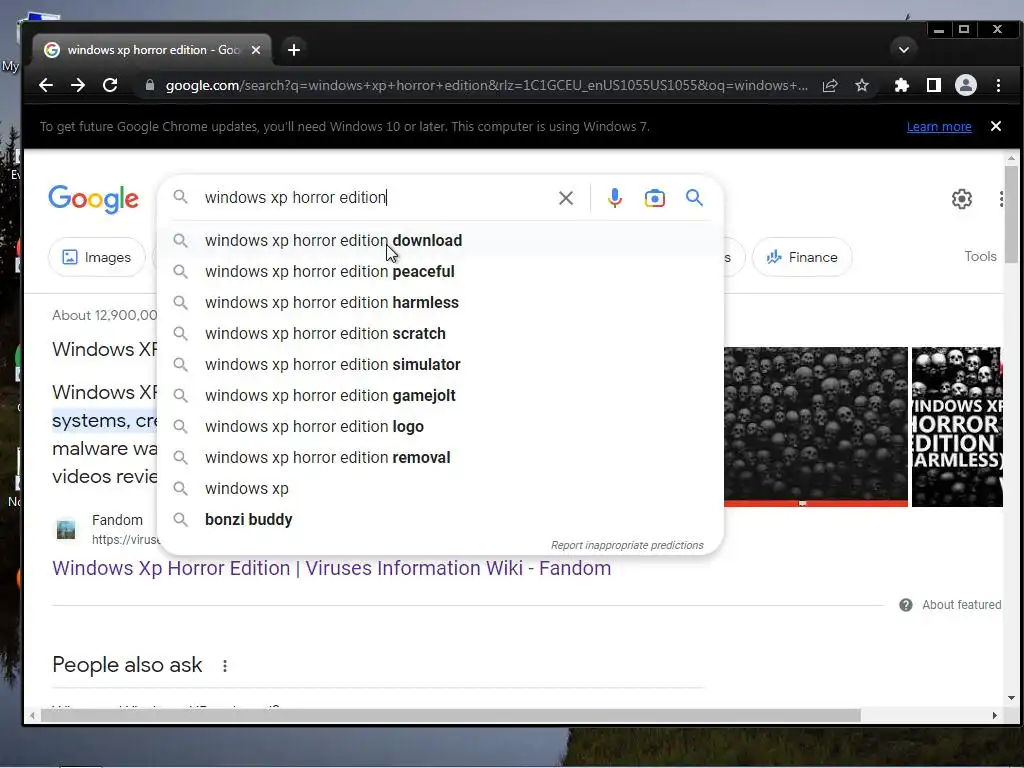Screen dimensions: 1024x768
Task: Filter results with the Images chip
Action: pyautogui.click(x=97, y=257)
